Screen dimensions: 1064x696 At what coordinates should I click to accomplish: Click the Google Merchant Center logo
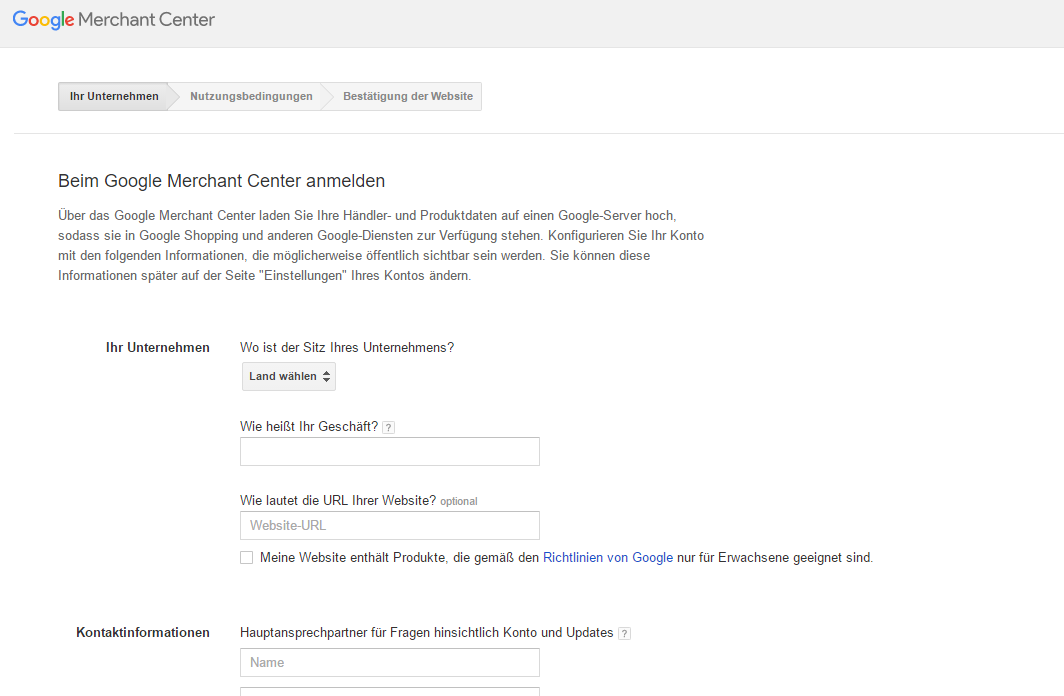tap(113, 20)
